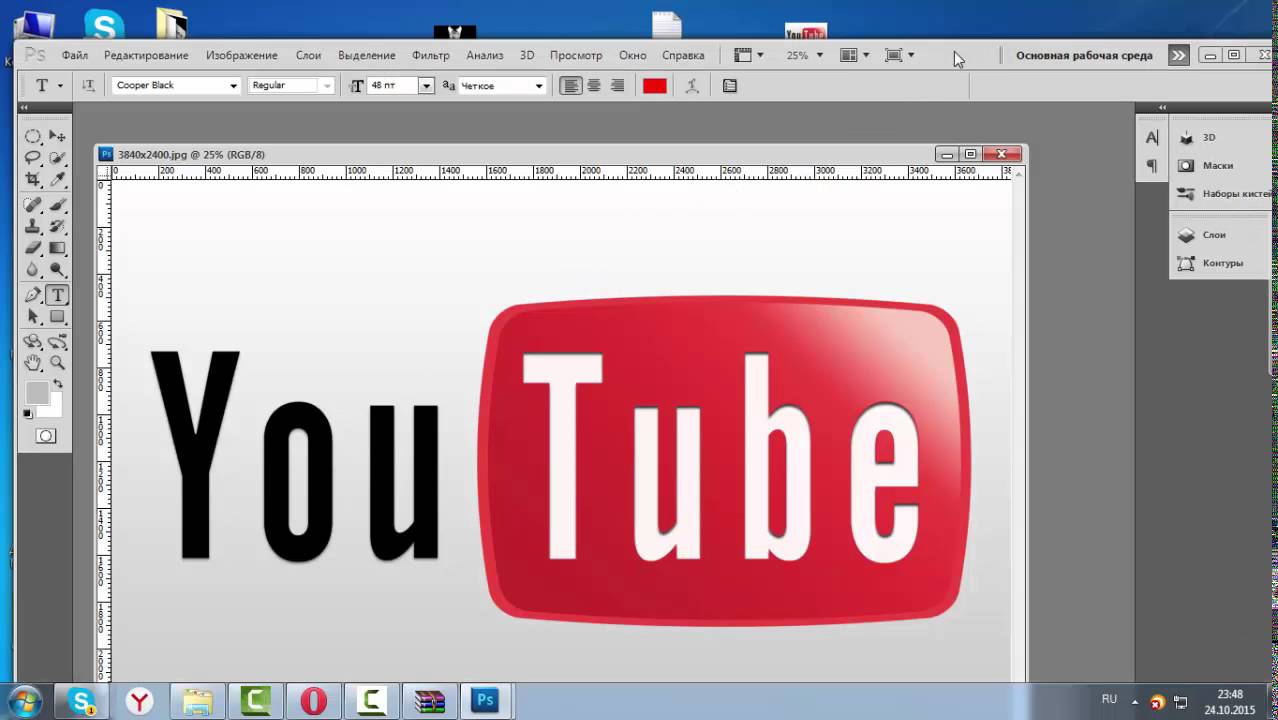The width and height of the screenshot is (1278, 720).
Task: Select the Dodge tool
Action: coord(58,270)
